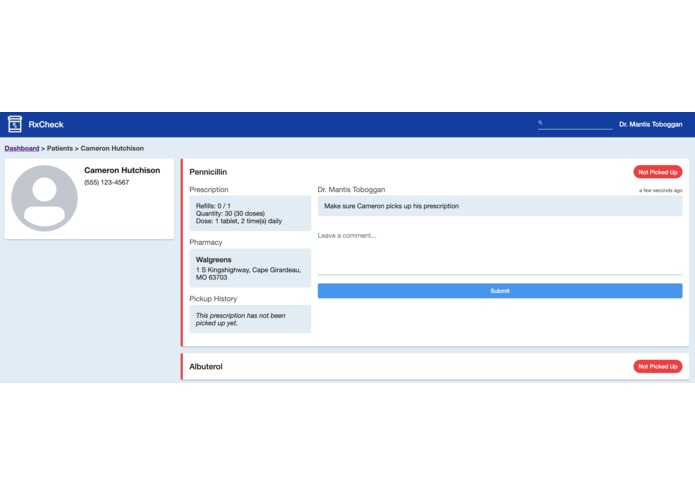Open the Dr. Mantis Toboggan user menu
This screenshot has height=494, width=695.
click(x=650, y=124)
